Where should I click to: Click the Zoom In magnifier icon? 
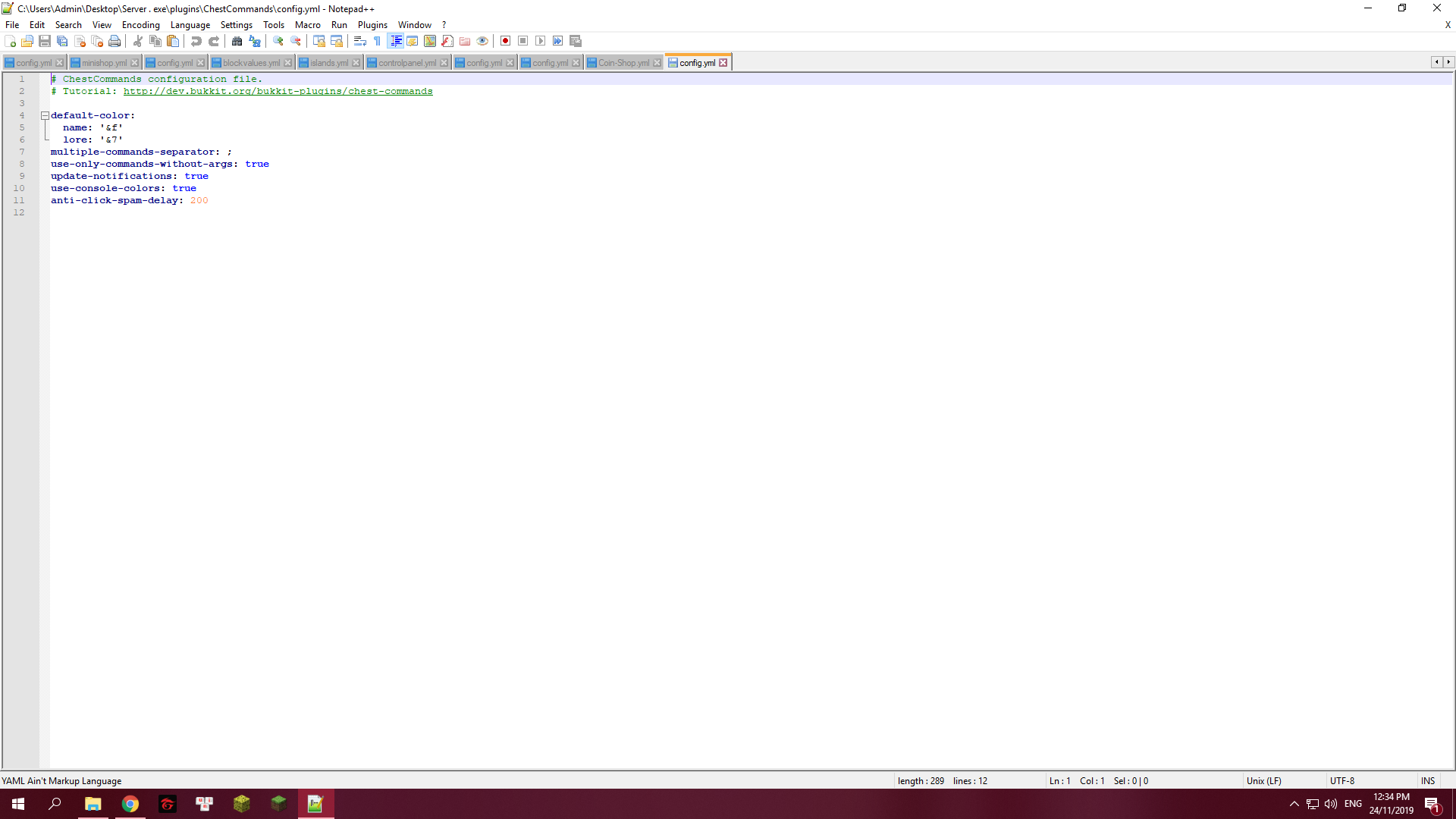click(278, 41)
